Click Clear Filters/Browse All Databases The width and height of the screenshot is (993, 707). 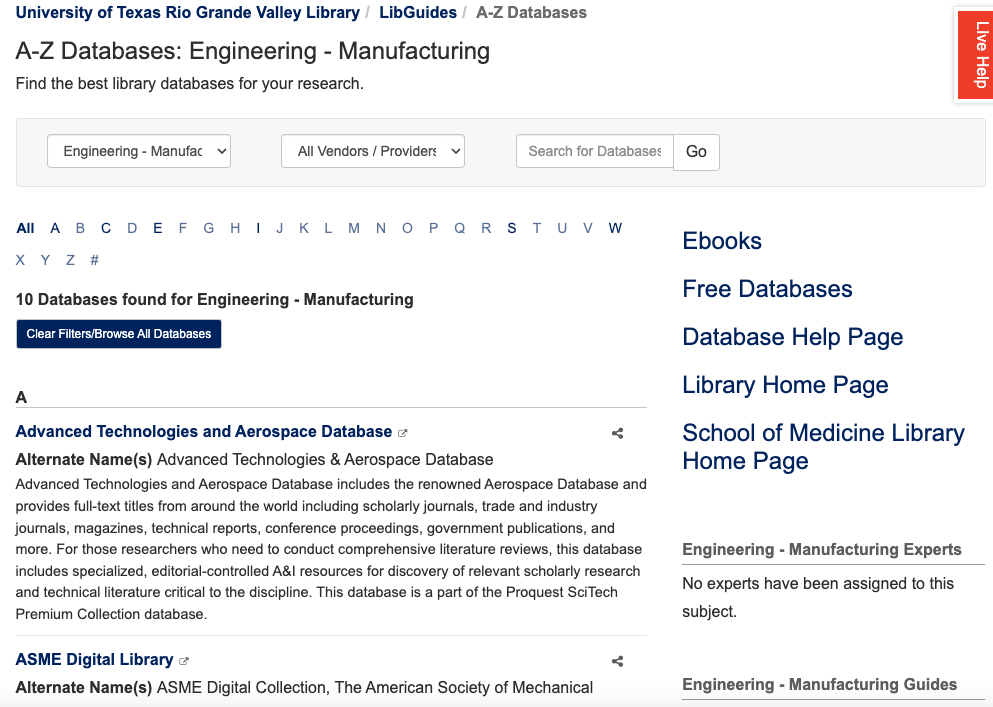(x=118, y=334)
